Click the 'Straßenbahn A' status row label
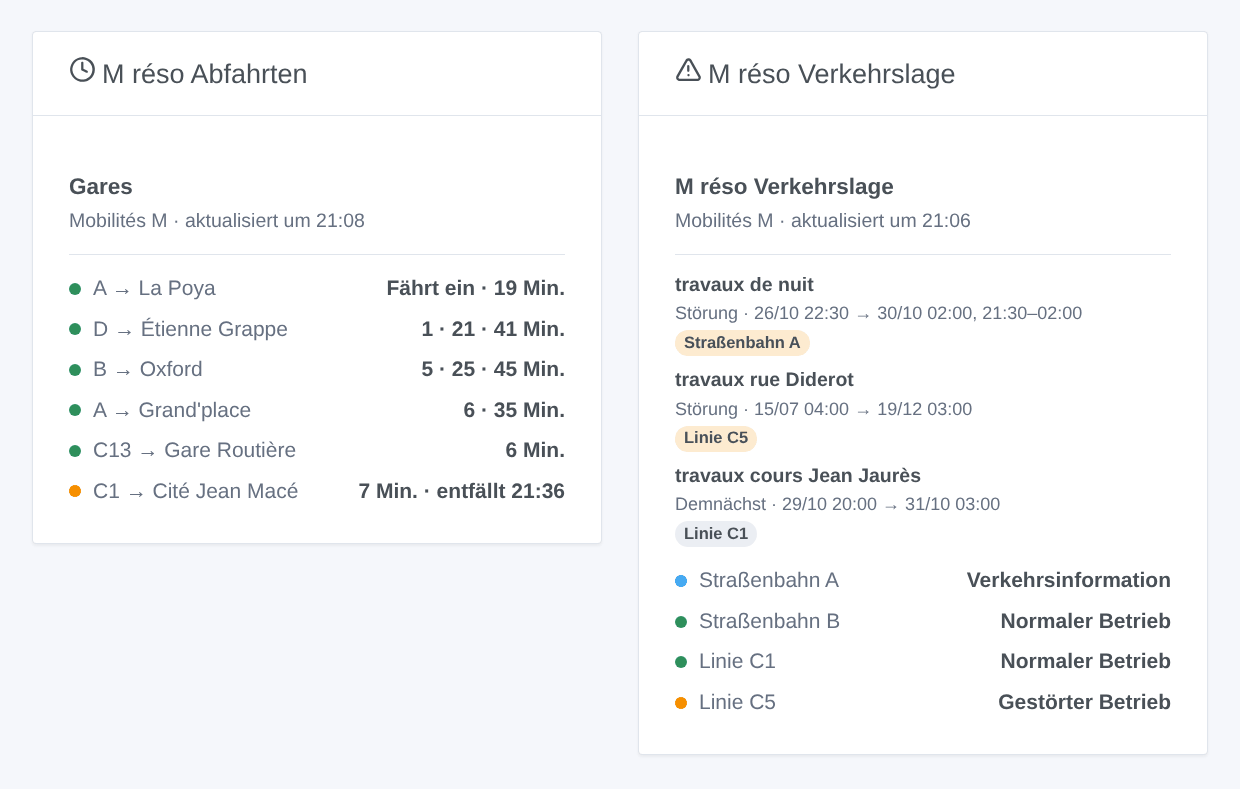Viewport: 1240px width, 789px height. [x=769, y=581]
